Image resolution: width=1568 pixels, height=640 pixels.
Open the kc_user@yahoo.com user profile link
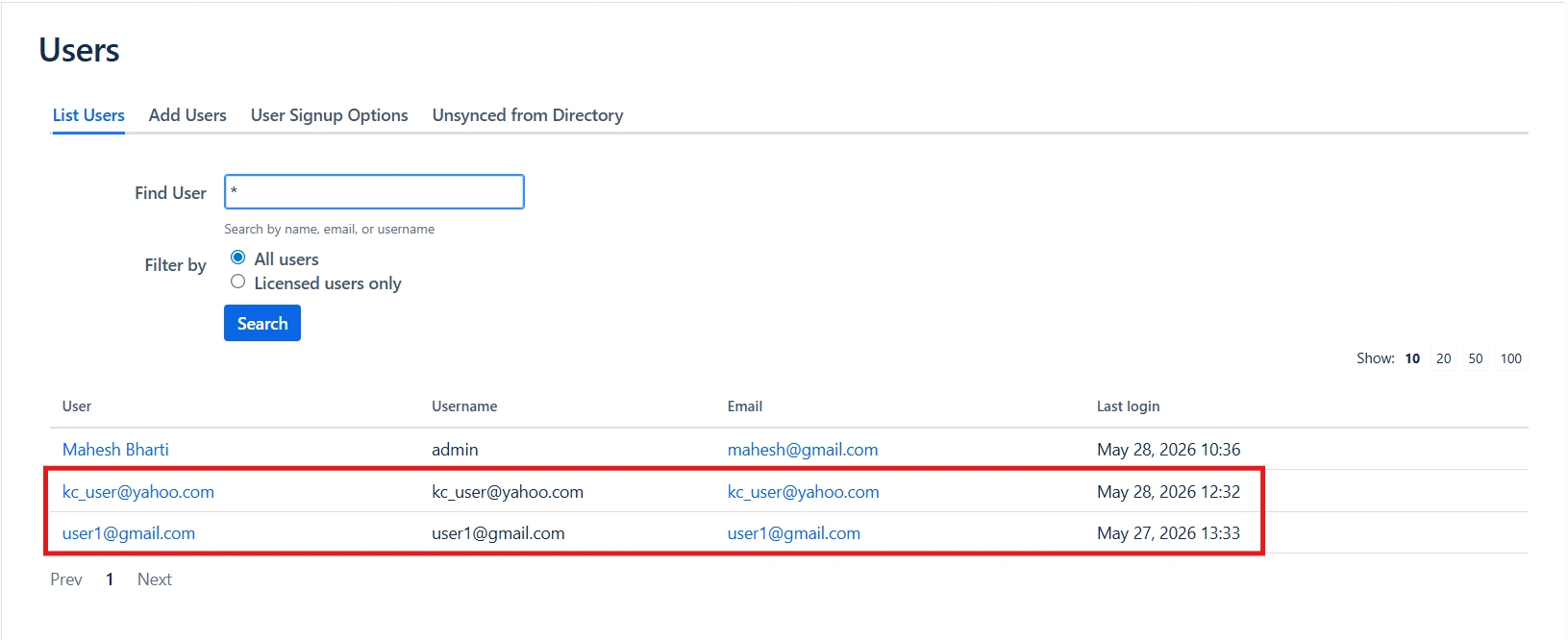pos(138,492)
